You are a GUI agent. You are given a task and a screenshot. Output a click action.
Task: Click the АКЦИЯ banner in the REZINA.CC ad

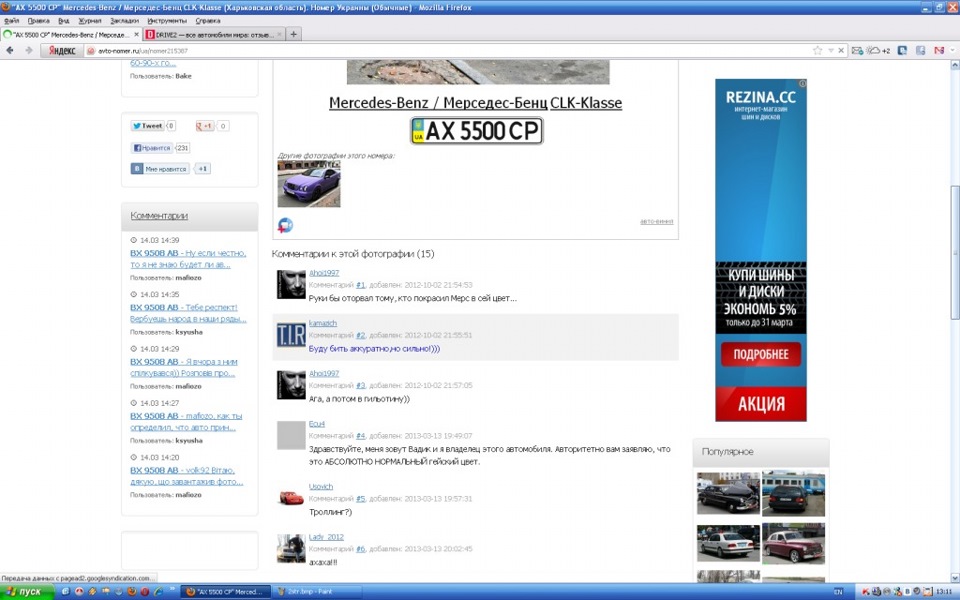pos(761,404)
